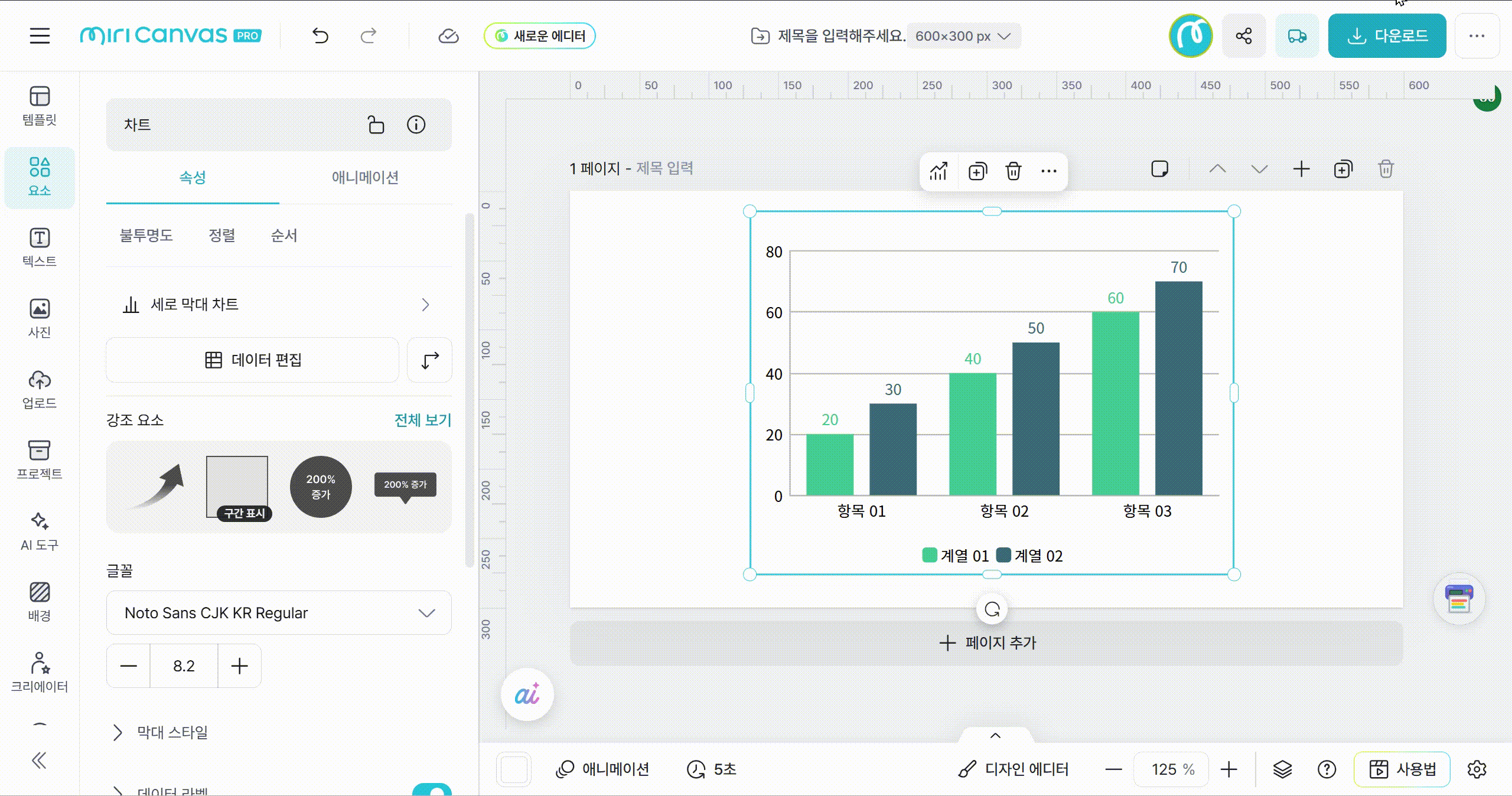Select the 정렬 menu item
The width and height of the screenshot is (1512, 796).
(x=221, y=236)
